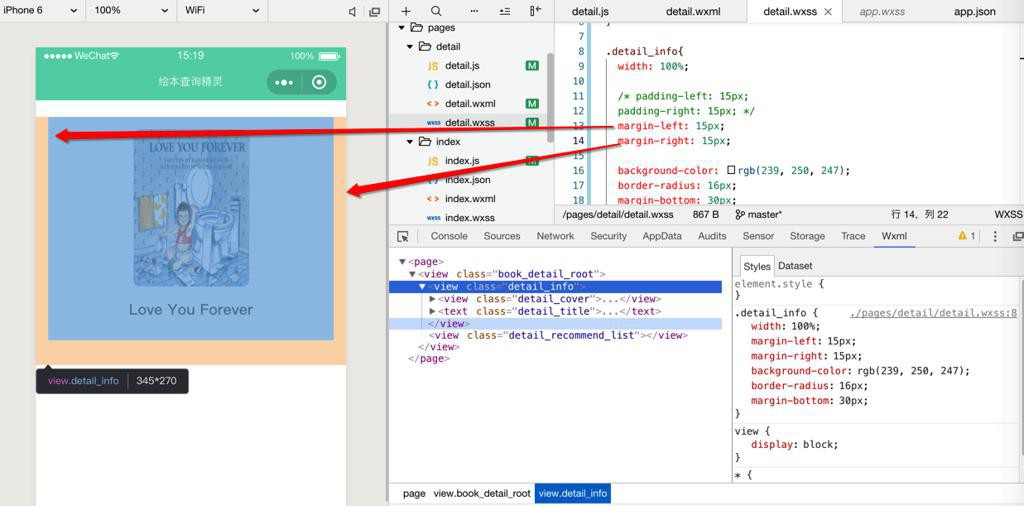Open index.json in file tree
1024x506 pixels.
[468, 180]
